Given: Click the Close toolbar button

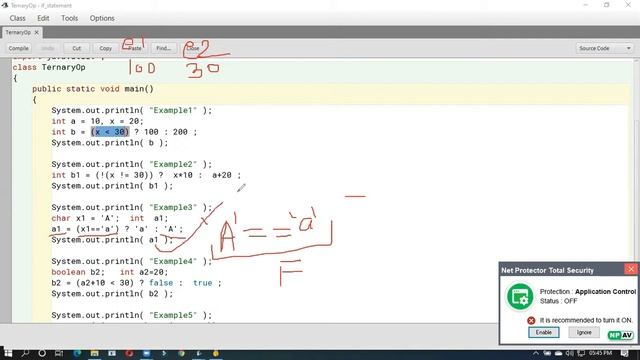Looking at the screenshot, I should click(193, 48).
